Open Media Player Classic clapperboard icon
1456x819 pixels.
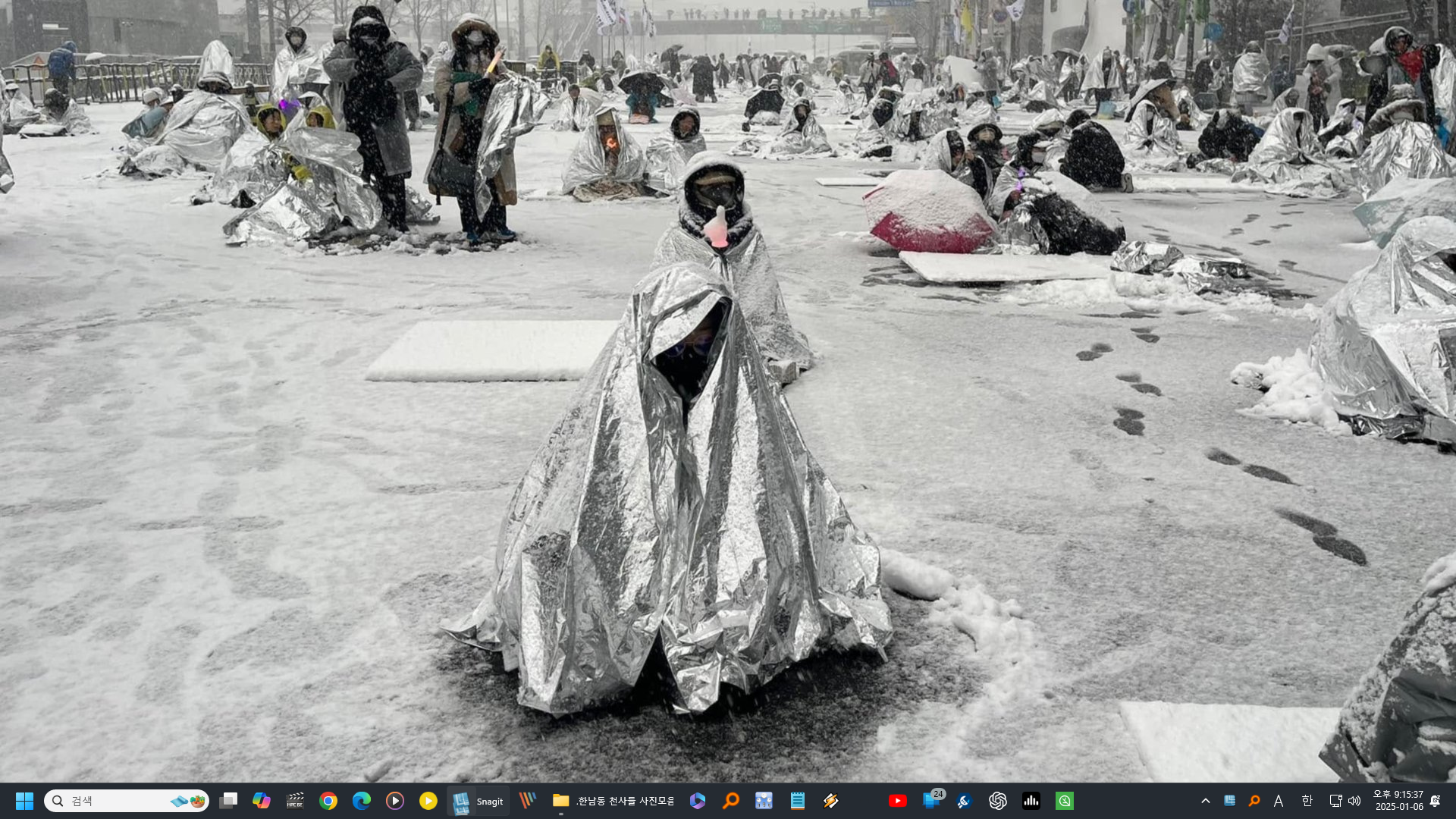click(295, 801)
